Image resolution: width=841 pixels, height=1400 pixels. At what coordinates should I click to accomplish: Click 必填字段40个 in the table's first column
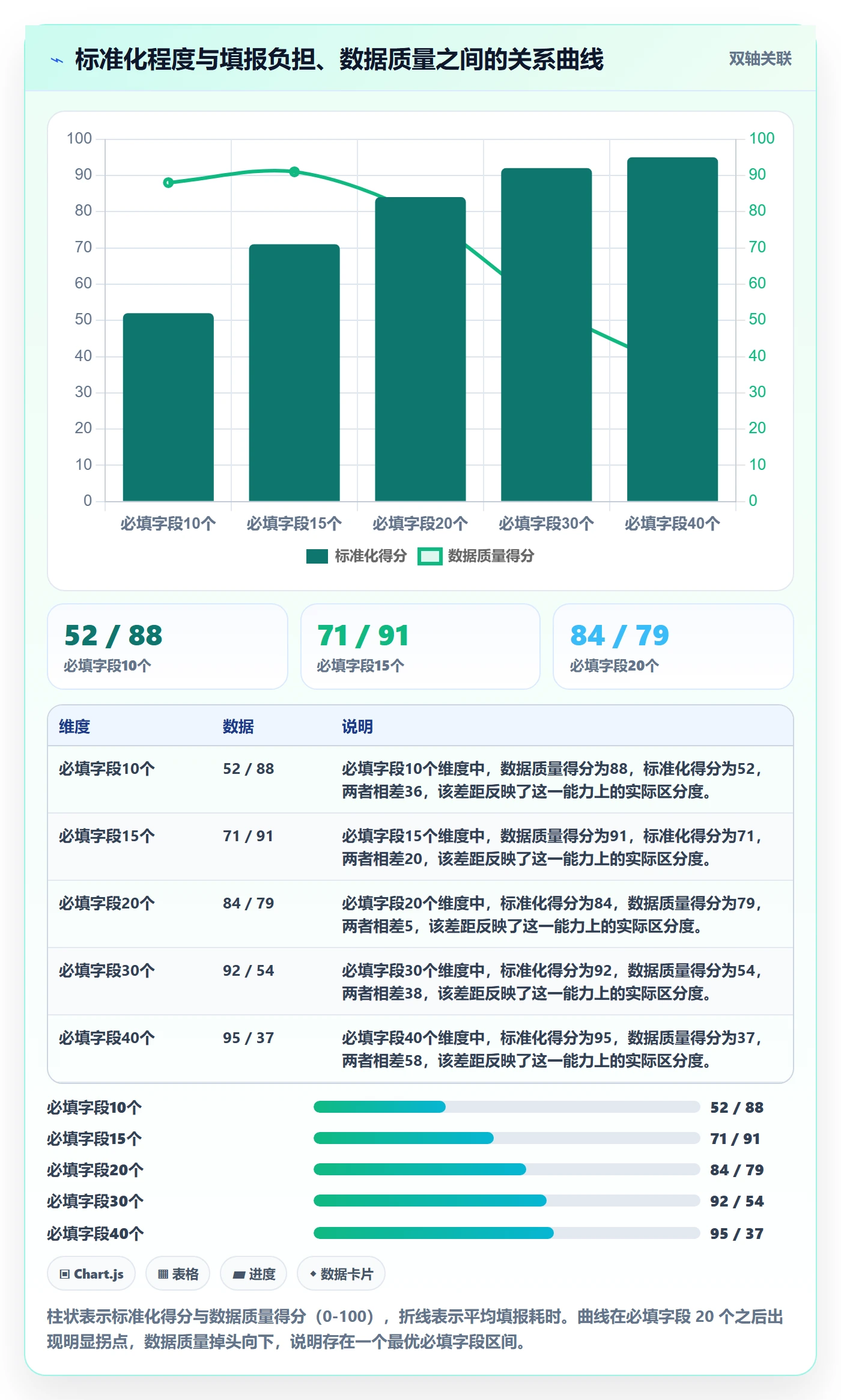tap(107, 1038)
